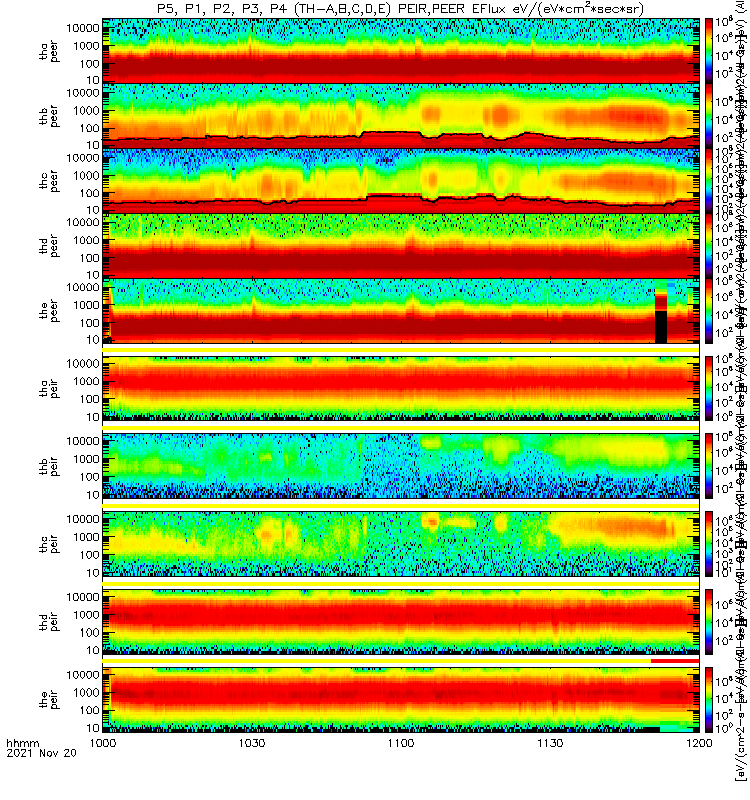Click the thb peir ion spectrogram panel
750x800 pixels.
401,466
